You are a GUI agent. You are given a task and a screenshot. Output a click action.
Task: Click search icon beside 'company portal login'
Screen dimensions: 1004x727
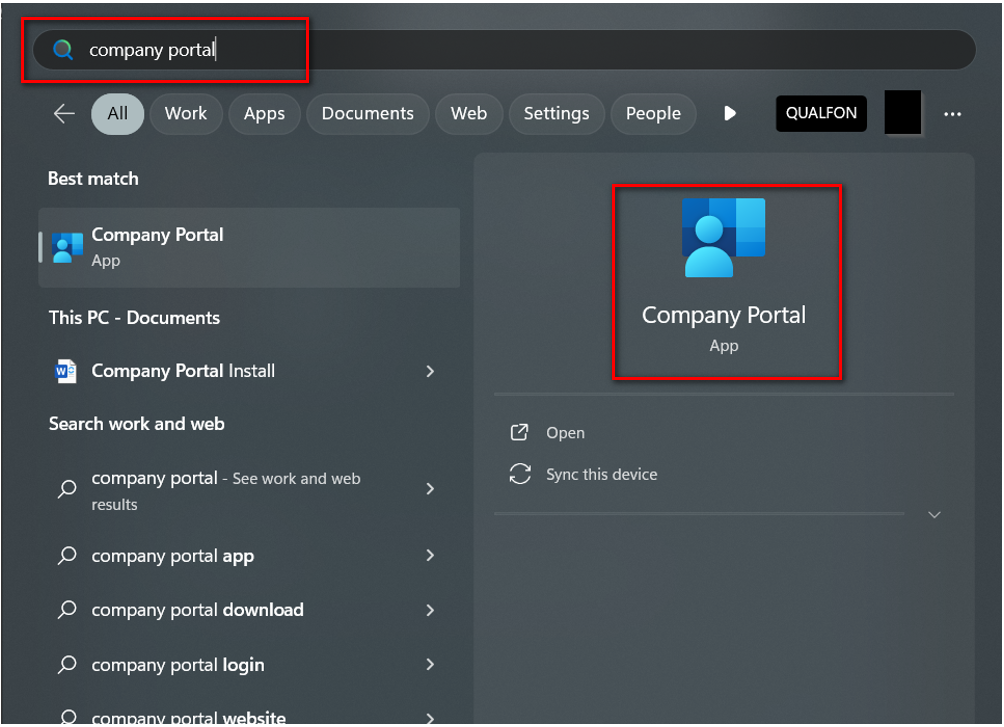click(x=67, y=664)
